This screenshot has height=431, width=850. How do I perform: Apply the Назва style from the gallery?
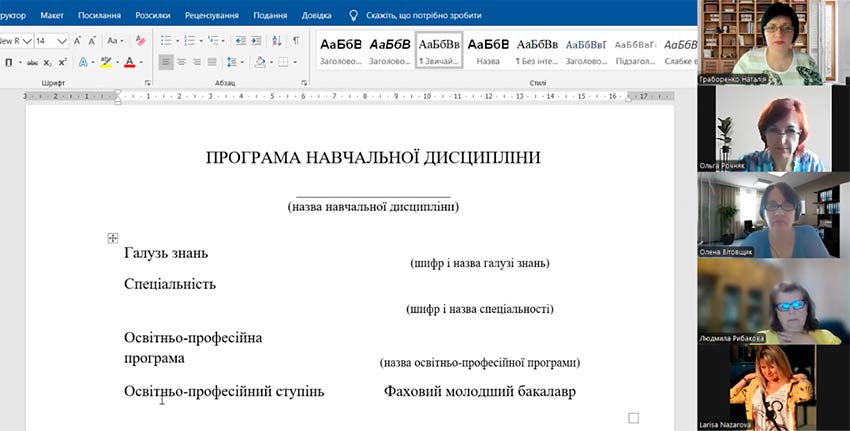click(488, 51)
